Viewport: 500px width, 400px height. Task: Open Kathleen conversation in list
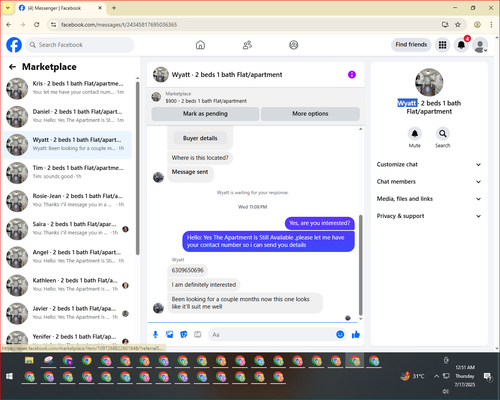tap(68, 285)
